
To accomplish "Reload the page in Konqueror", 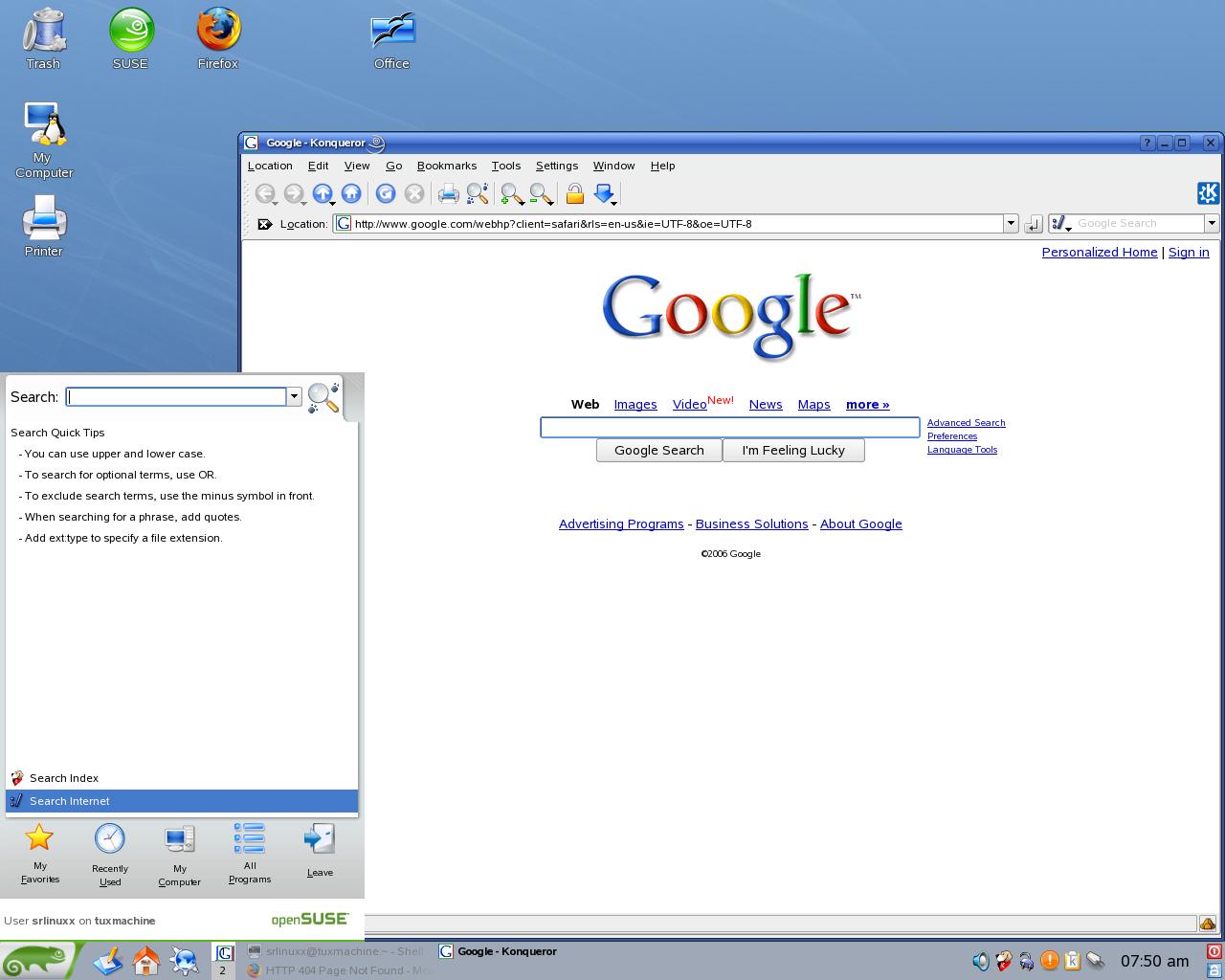I will [386, 193].
